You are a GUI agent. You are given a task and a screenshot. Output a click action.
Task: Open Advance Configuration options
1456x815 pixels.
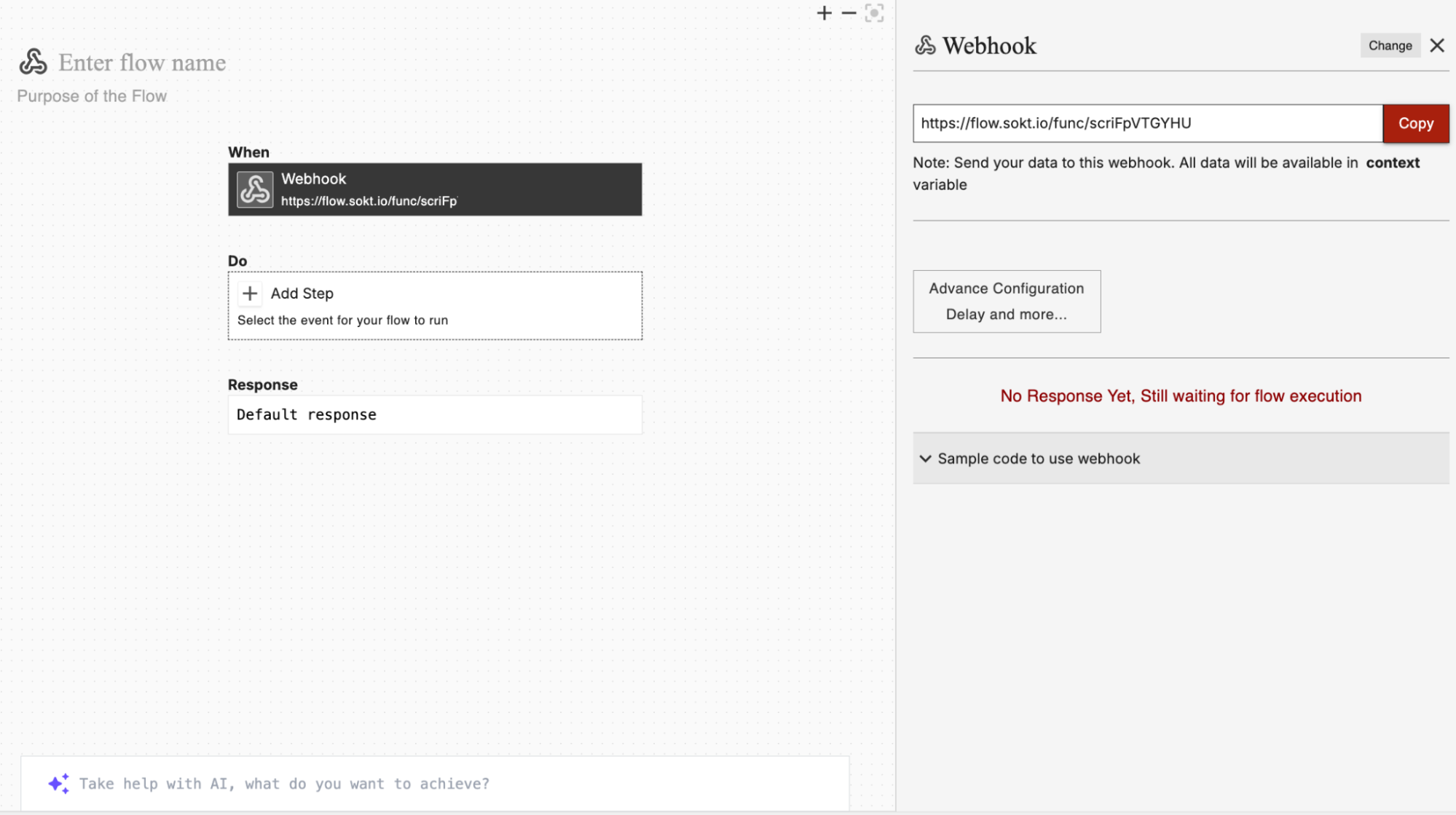click(1006, 302)
